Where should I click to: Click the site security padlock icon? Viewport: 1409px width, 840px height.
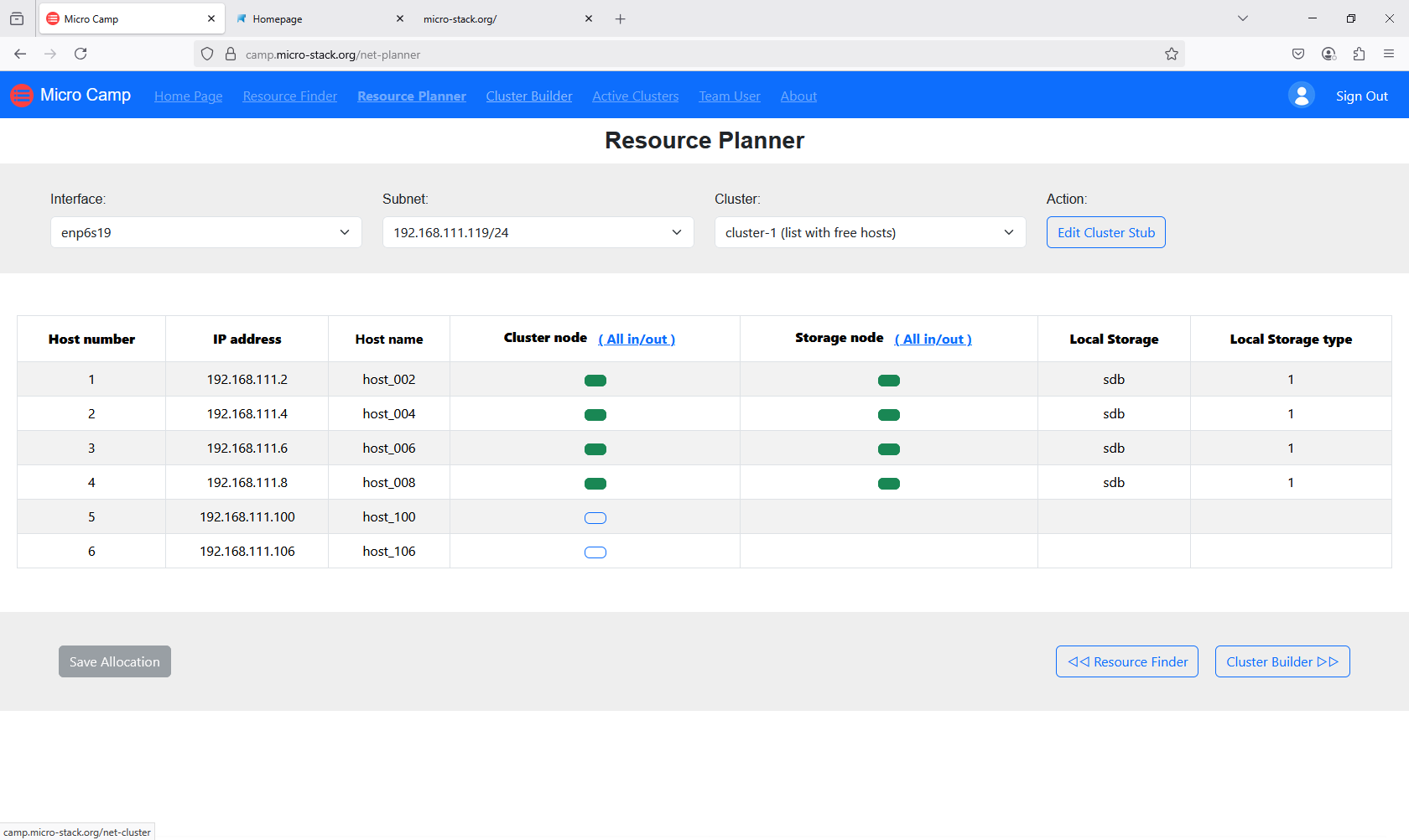tap(231, 54)
